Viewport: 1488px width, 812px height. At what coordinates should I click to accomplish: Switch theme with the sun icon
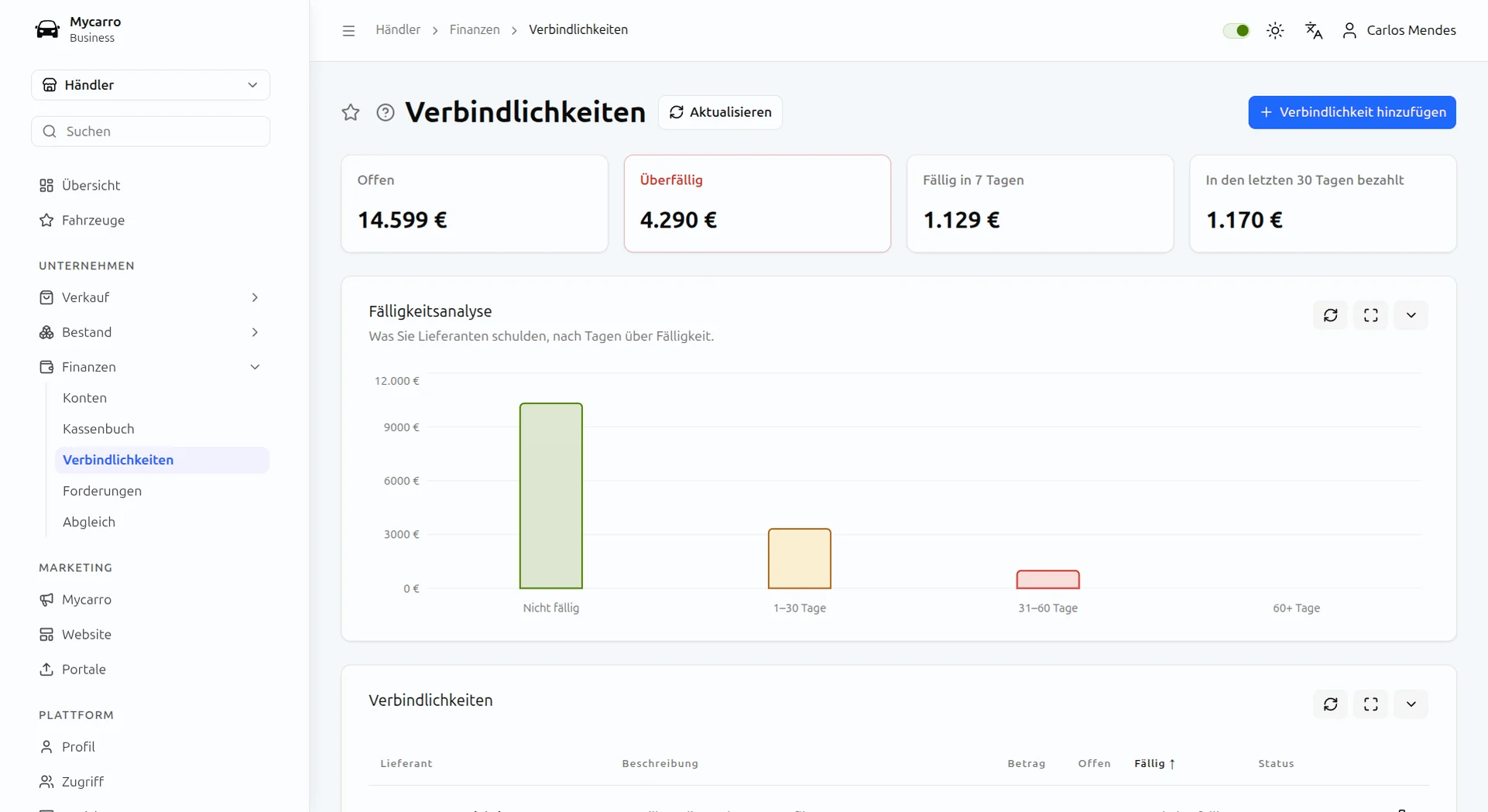[1275, 30]
